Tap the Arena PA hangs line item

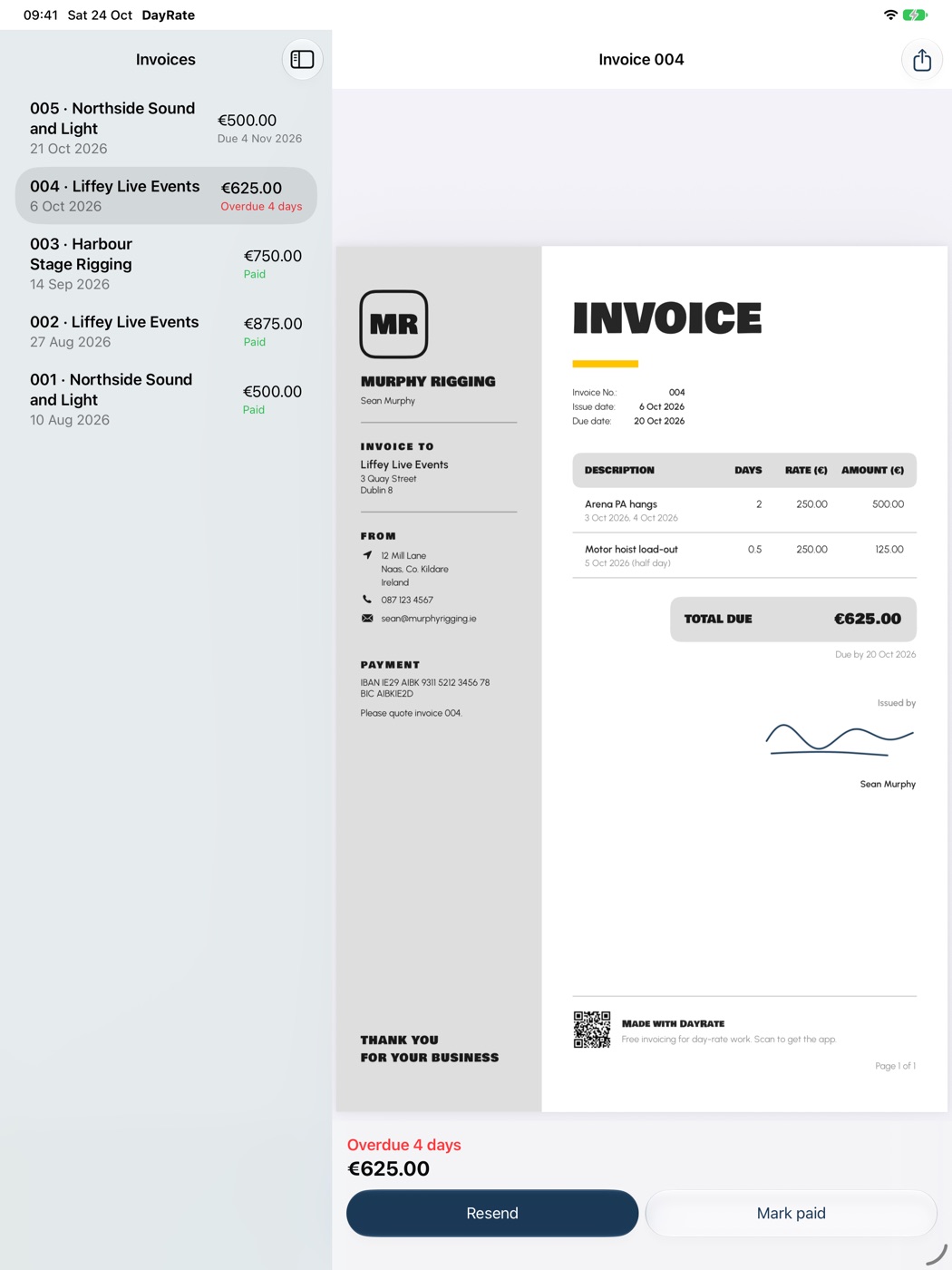[744, 510]
